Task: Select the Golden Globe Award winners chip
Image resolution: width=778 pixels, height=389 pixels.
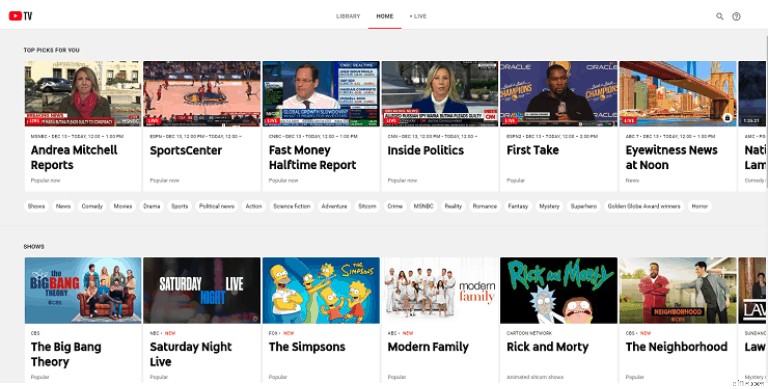Action: (x=644, y=206)
